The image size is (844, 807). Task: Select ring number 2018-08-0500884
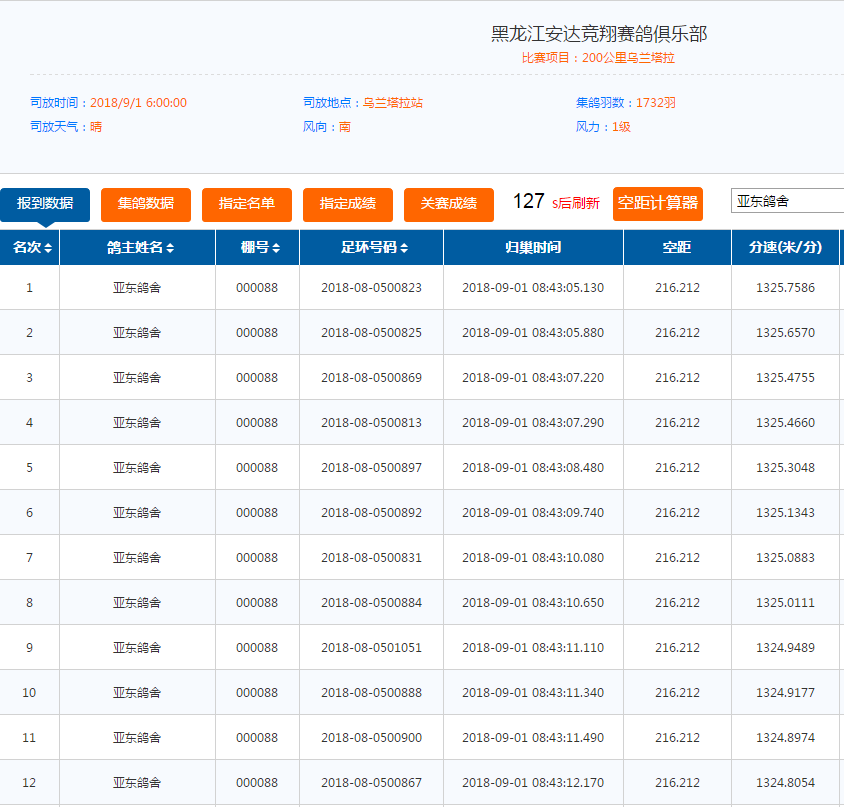click(x=371, y=602)
